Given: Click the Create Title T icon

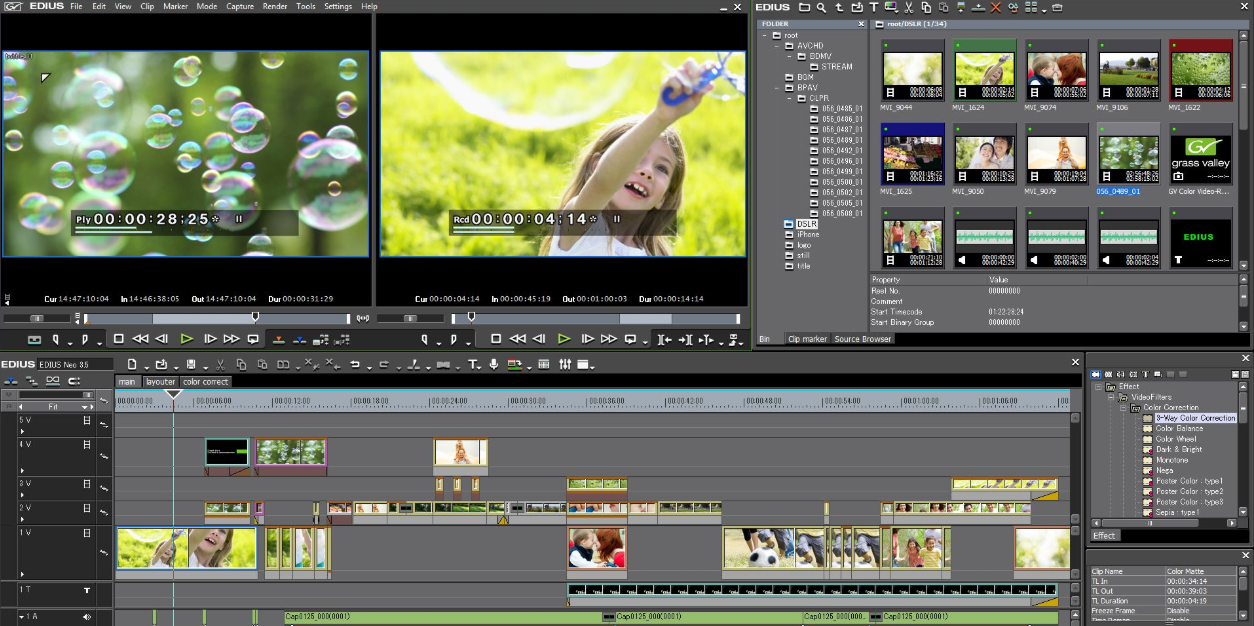Looking at the screenshot, I should pos(473,364).
